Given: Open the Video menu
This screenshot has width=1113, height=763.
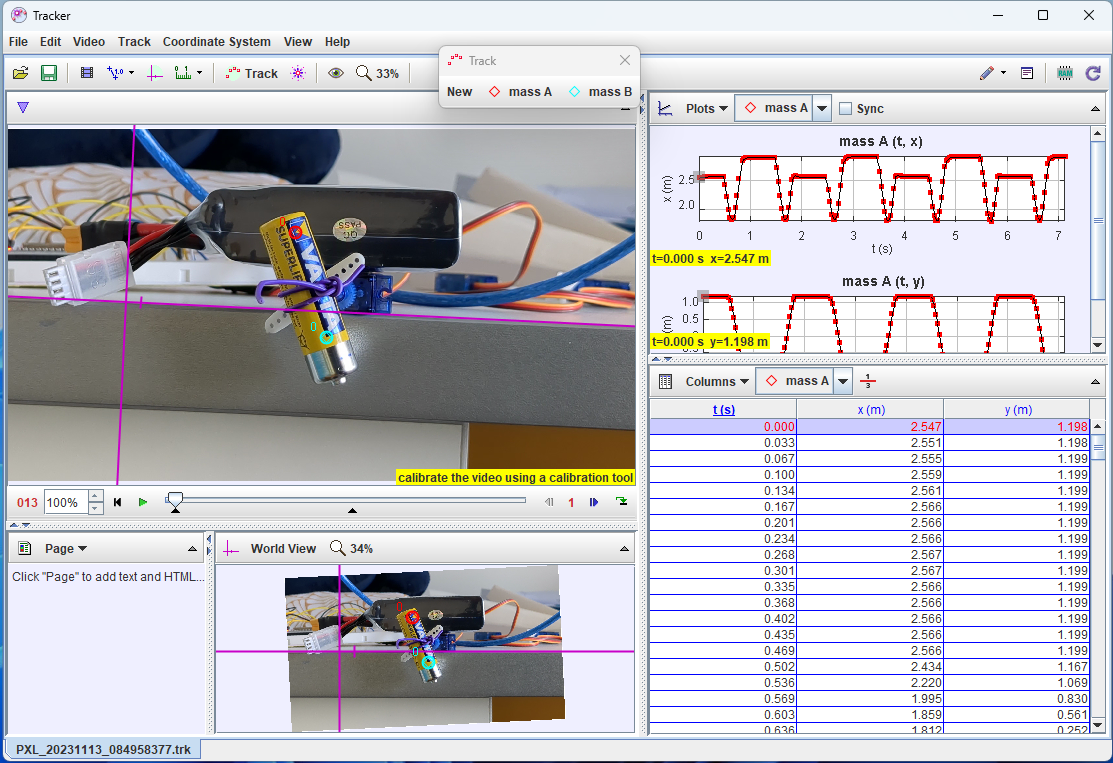Looking at the screenshot, I should (89, 42).
